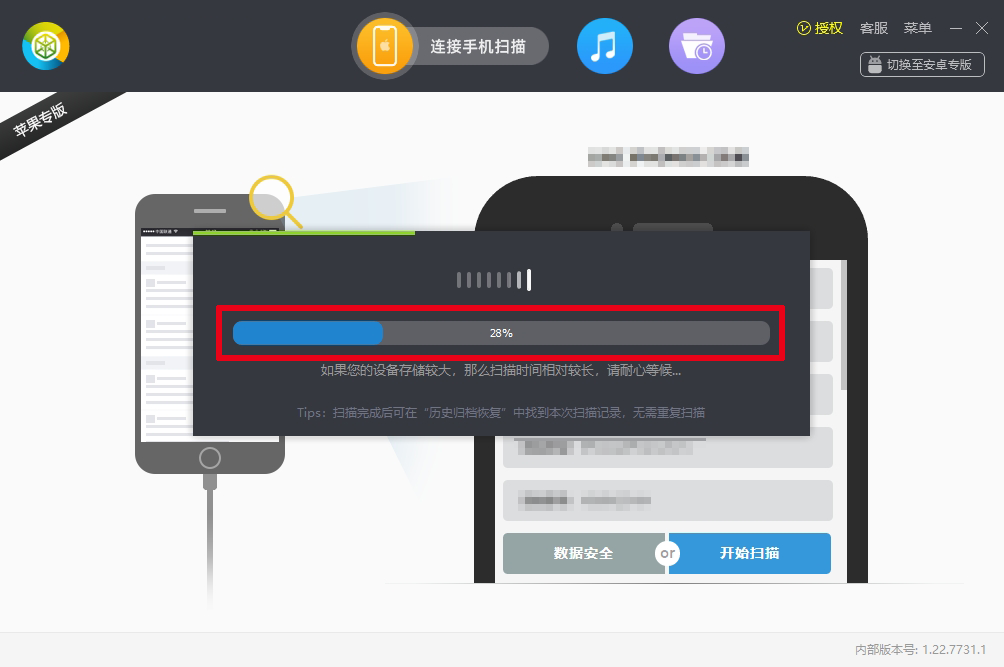The height and width of the screenshot is (667, 1004).
Task: Click the gray 数据安全 button
Action: click(583, 553)
